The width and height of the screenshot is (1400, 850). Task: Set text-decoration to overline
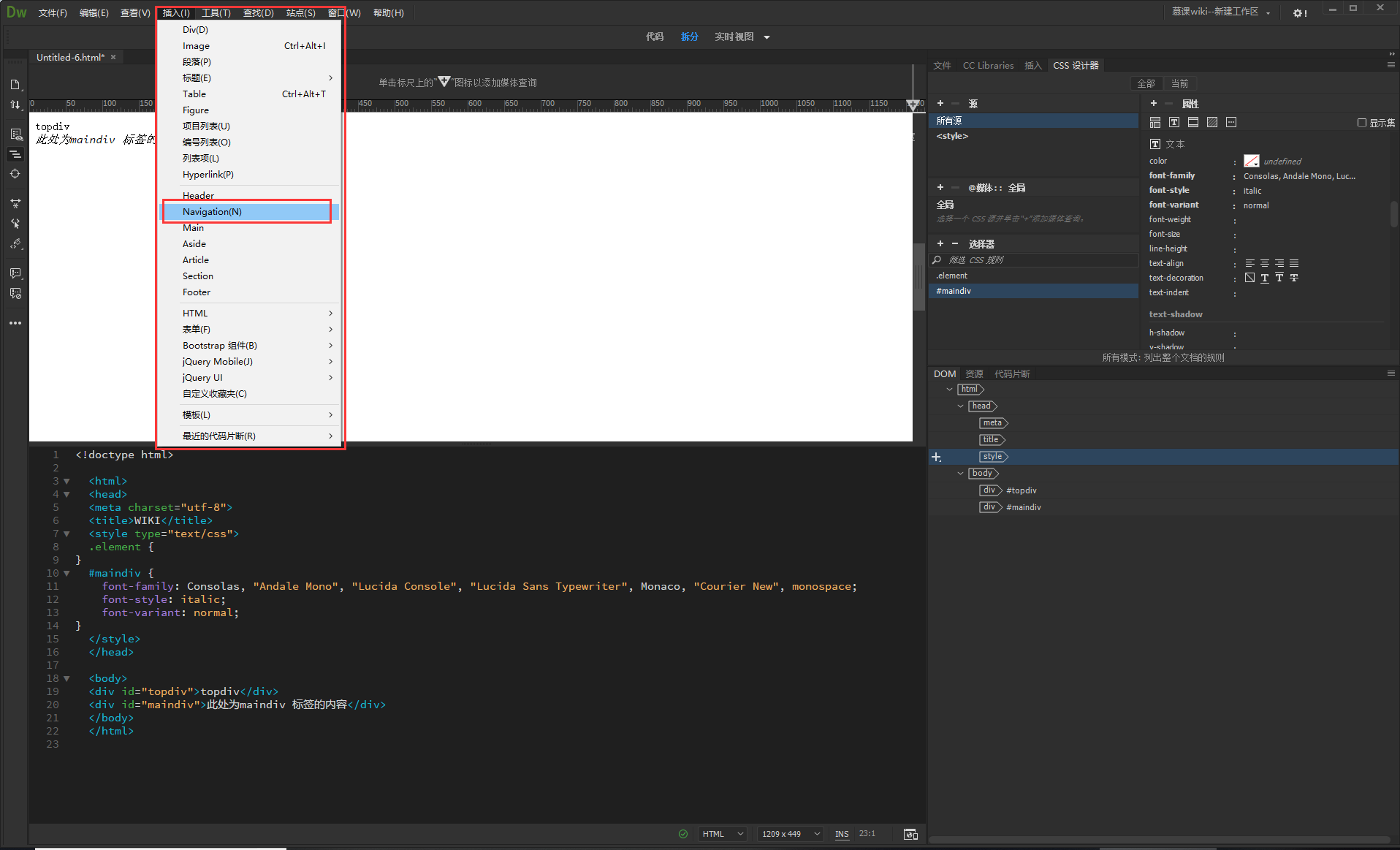(x=1279, y=278)
